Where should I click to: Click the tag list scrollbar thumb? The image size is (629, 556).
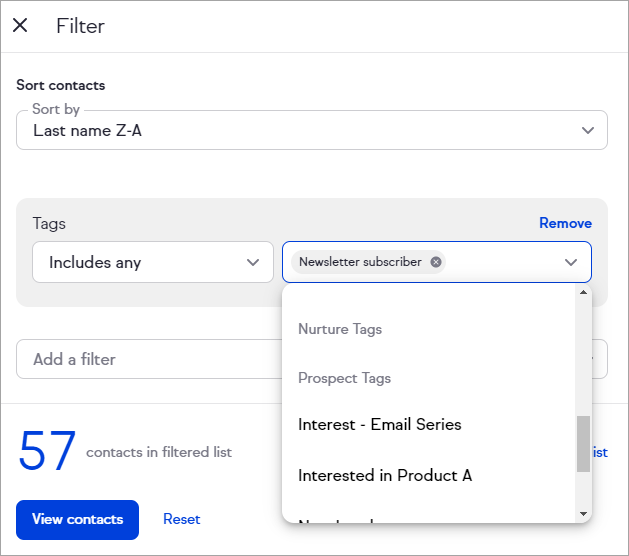[584, 443]
